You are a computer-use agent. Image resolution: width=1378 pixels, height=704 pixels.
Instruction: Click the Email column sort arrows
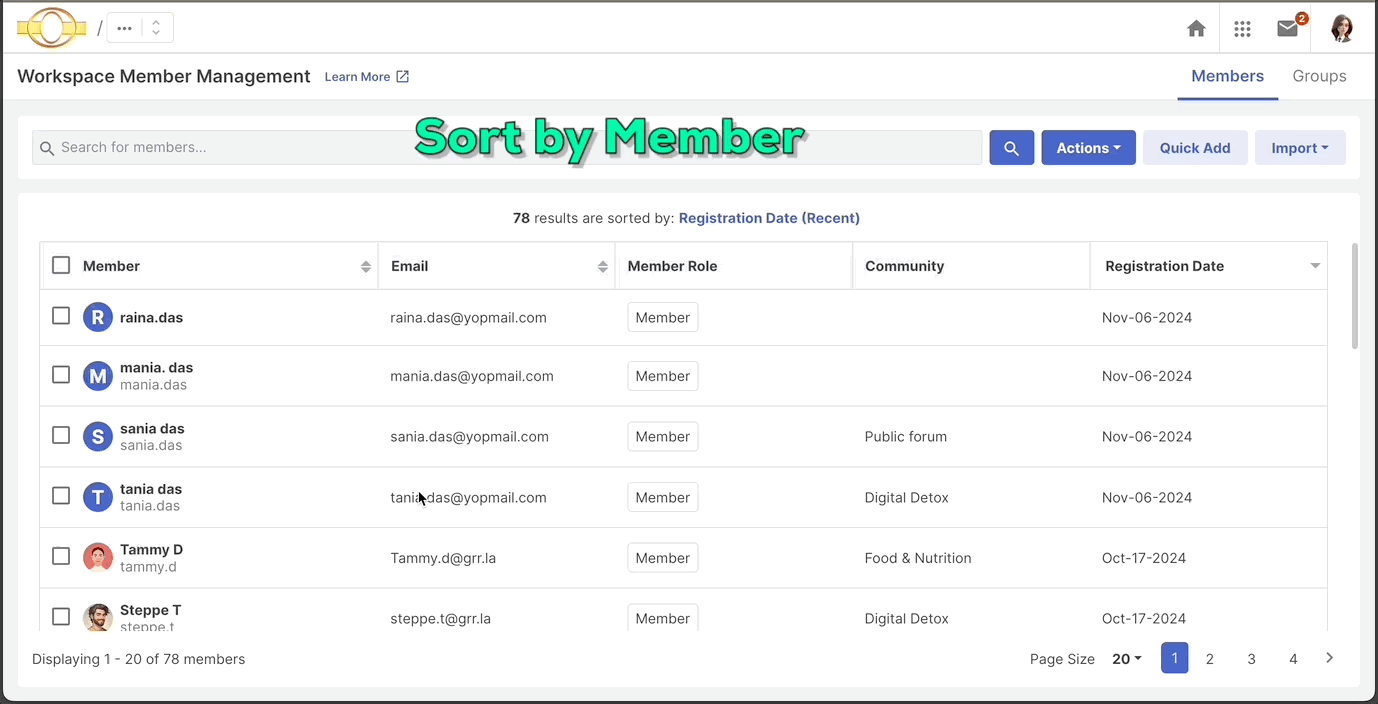[602, 266]
